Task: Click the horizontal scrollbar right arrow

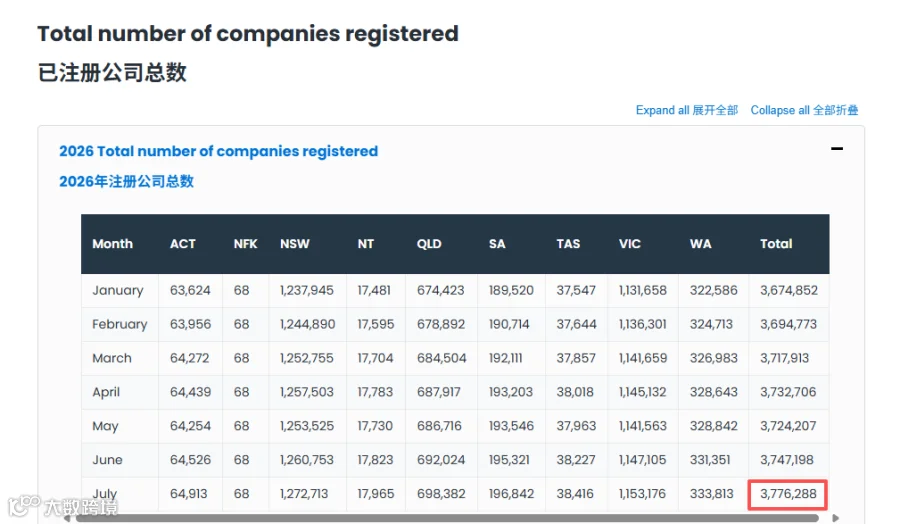Action: click(836, 518)
